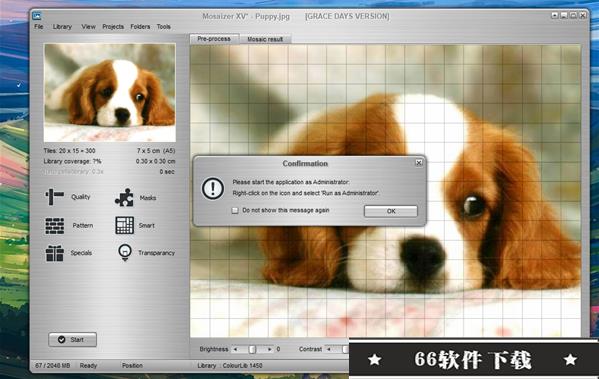599x379 pixels.
Task: Click 'Tiles: 20 x 15 = 300' text
Action: (x=70, y=151)
